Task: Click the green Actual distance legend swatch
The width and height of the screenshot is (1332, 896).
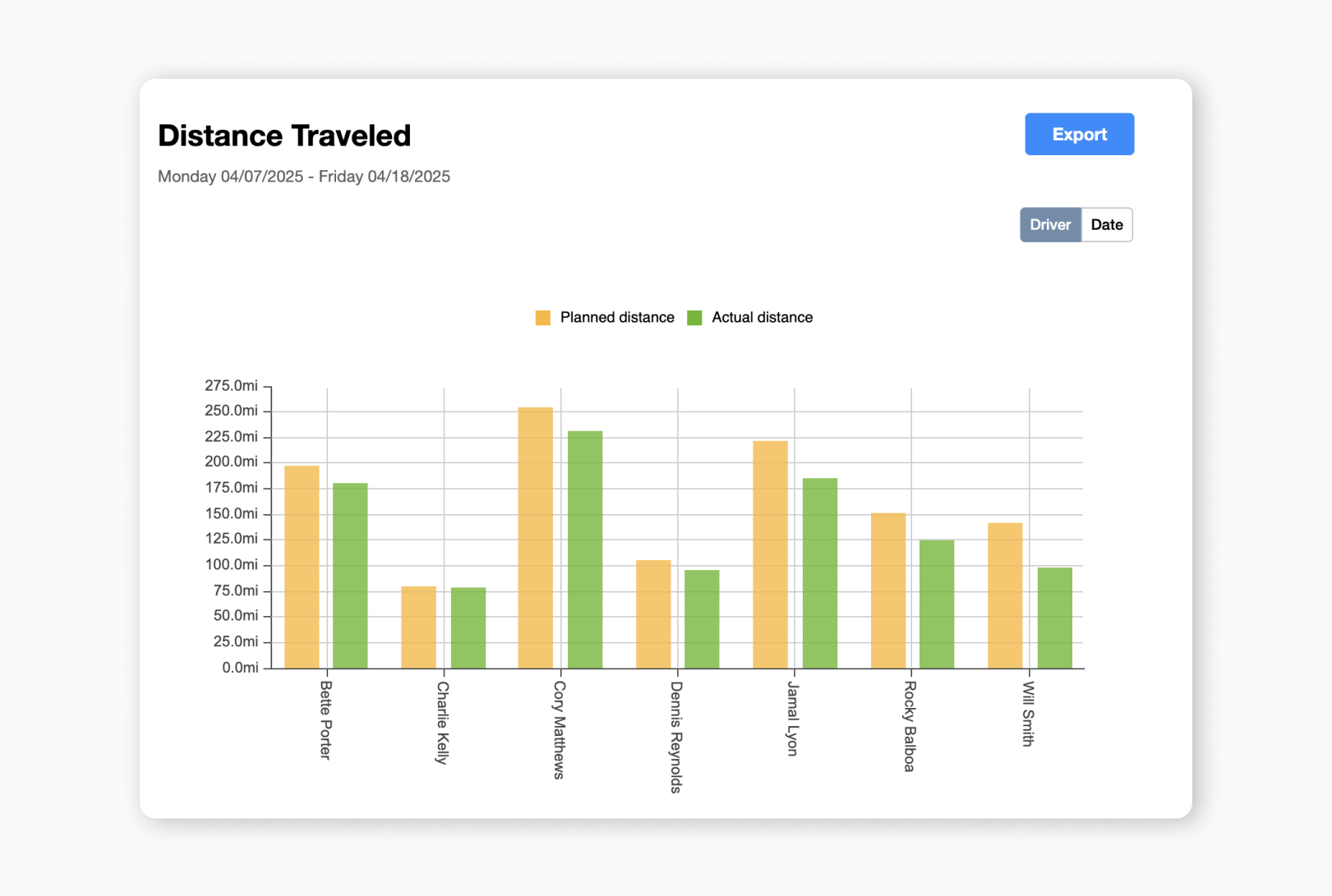Action: [694, 317]
